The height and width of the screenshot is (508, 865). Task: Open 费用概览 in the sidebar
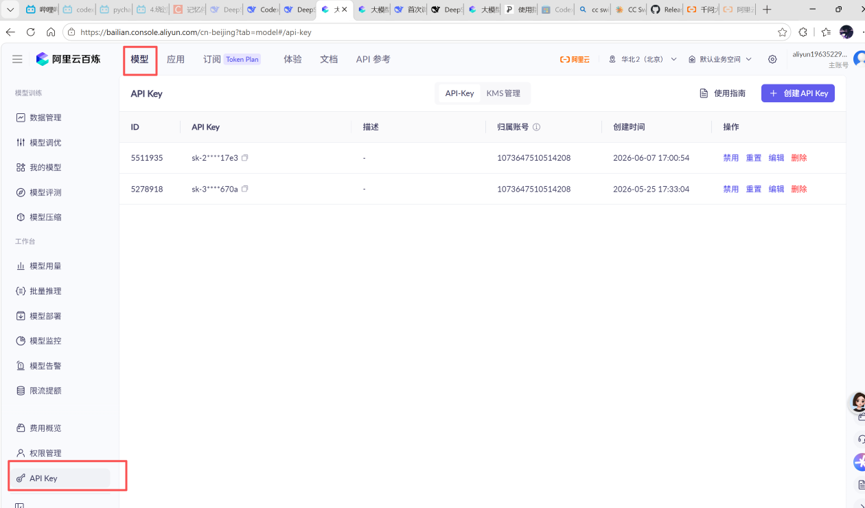[45, 428]
